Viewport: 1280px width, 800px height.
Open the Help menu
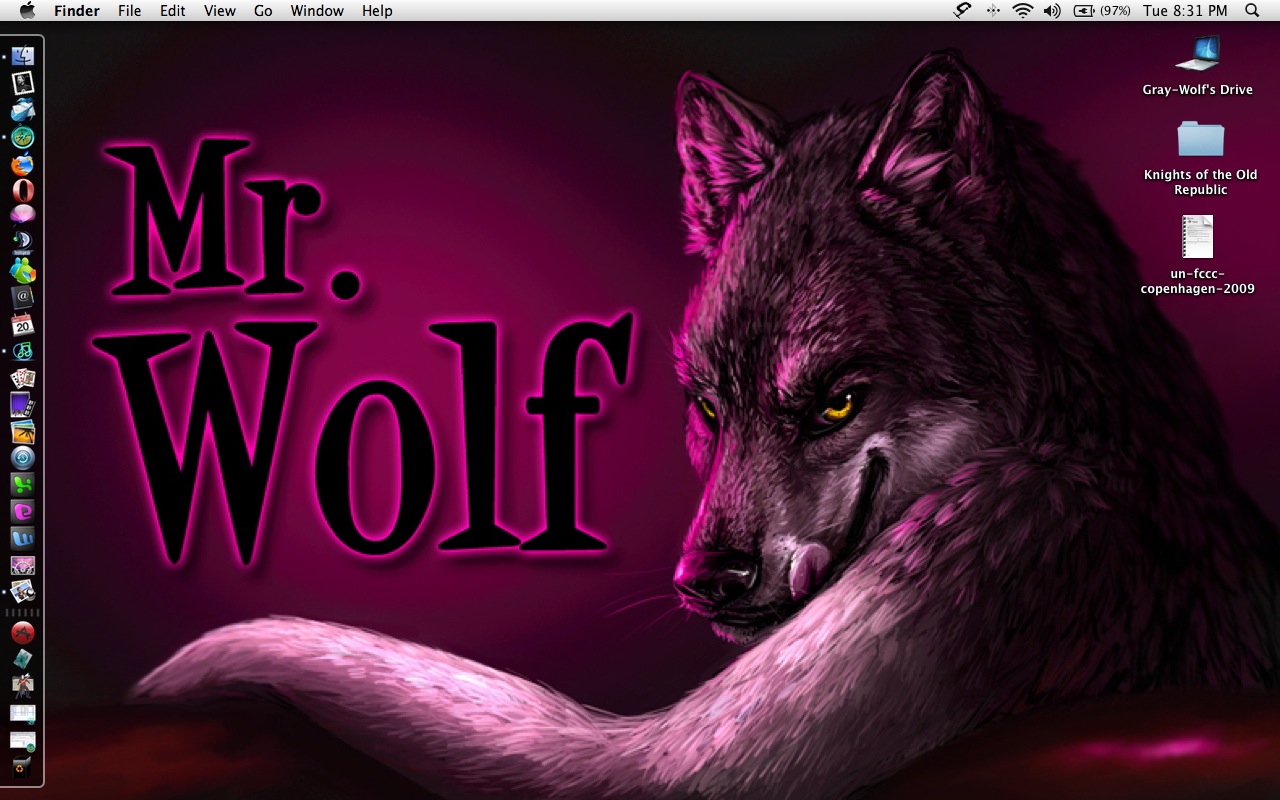377,11
